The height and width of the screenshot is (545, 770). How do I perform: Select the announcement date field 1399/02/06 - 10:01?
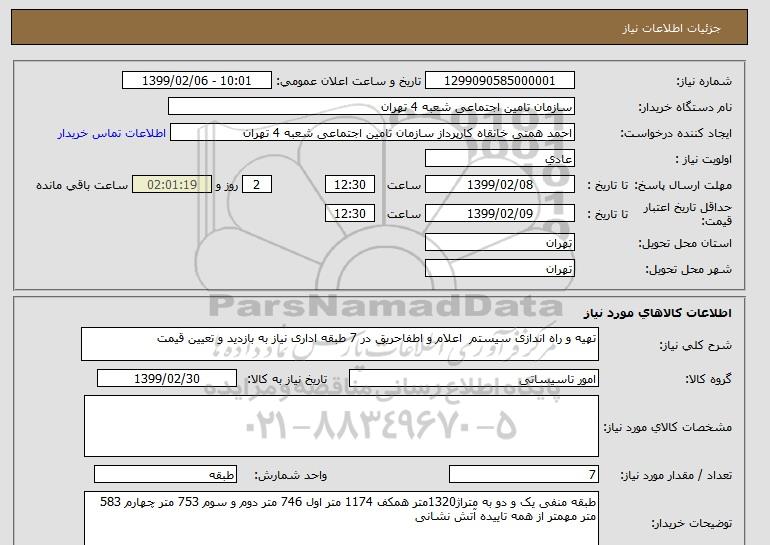click(196, 81)
